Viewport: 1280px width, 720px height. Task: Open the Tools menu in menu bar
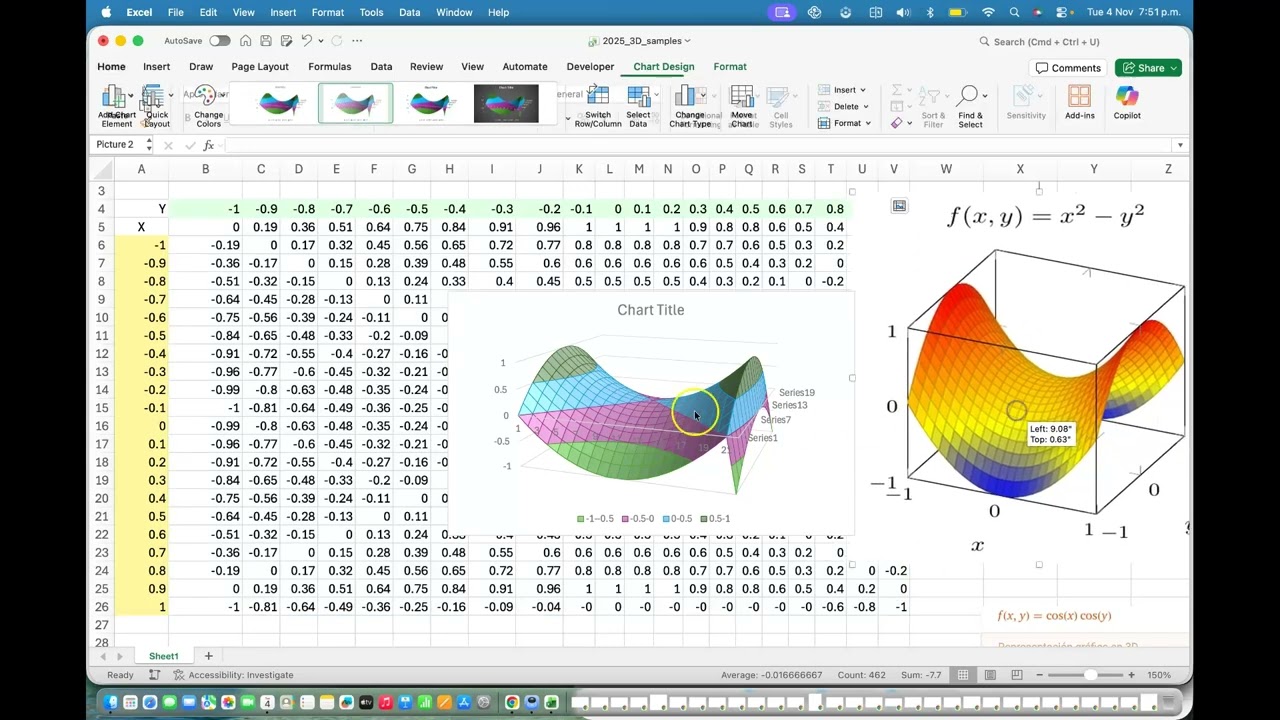(x=371, y=12)
